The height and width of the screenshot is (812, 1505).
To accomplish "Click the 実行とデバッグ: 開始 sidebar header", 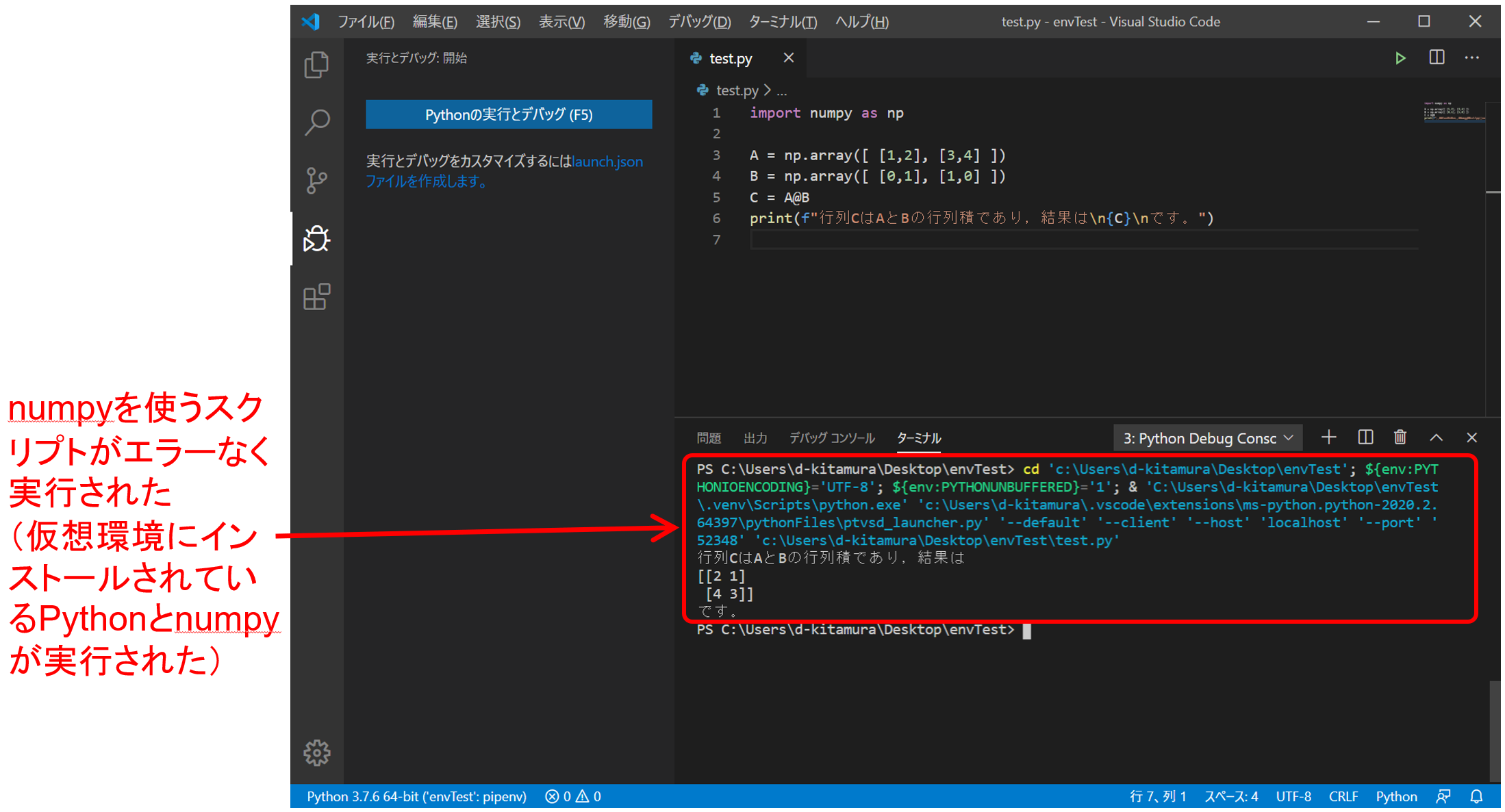I will 416,58.
